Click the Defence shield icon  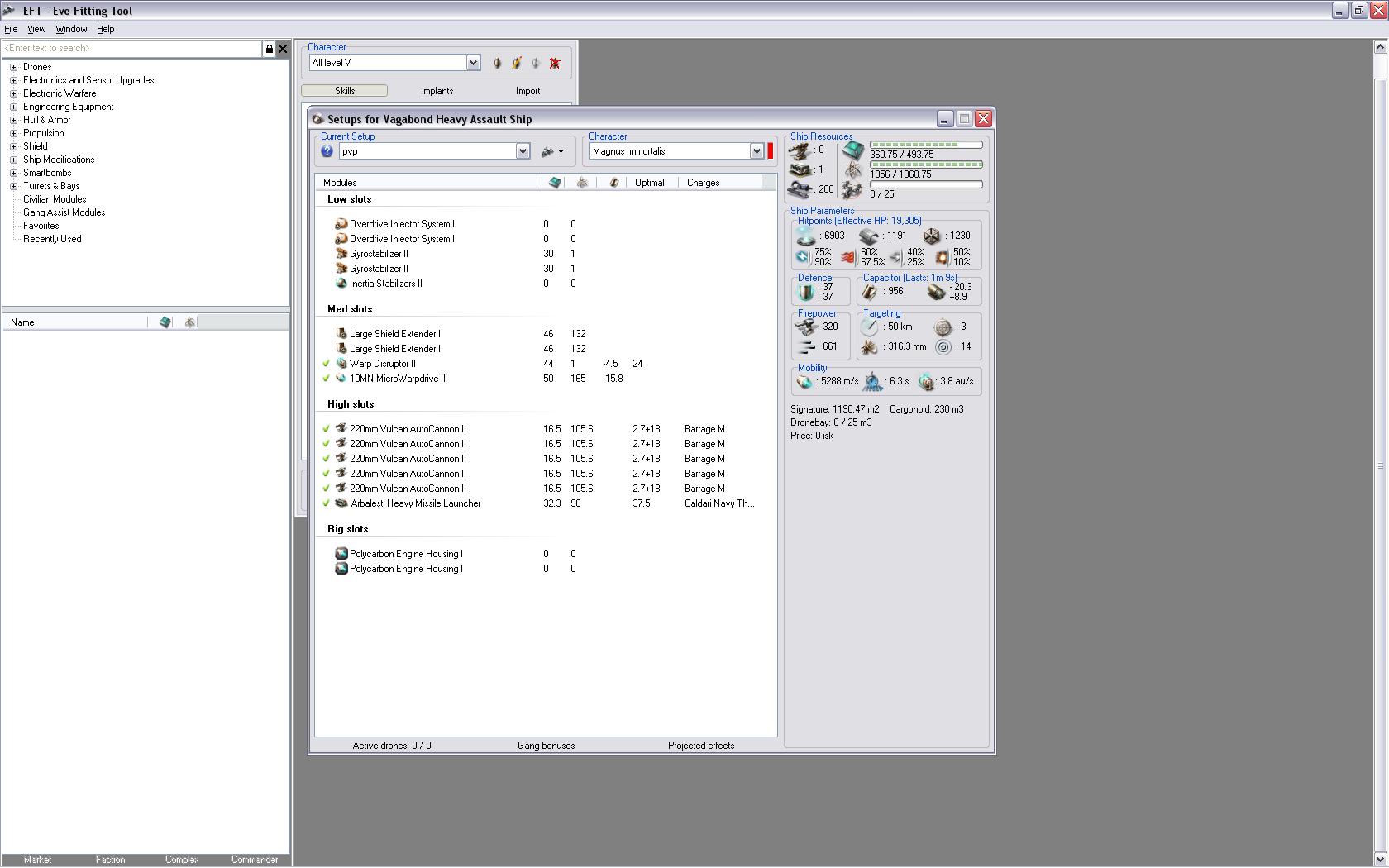click(806, 292)
